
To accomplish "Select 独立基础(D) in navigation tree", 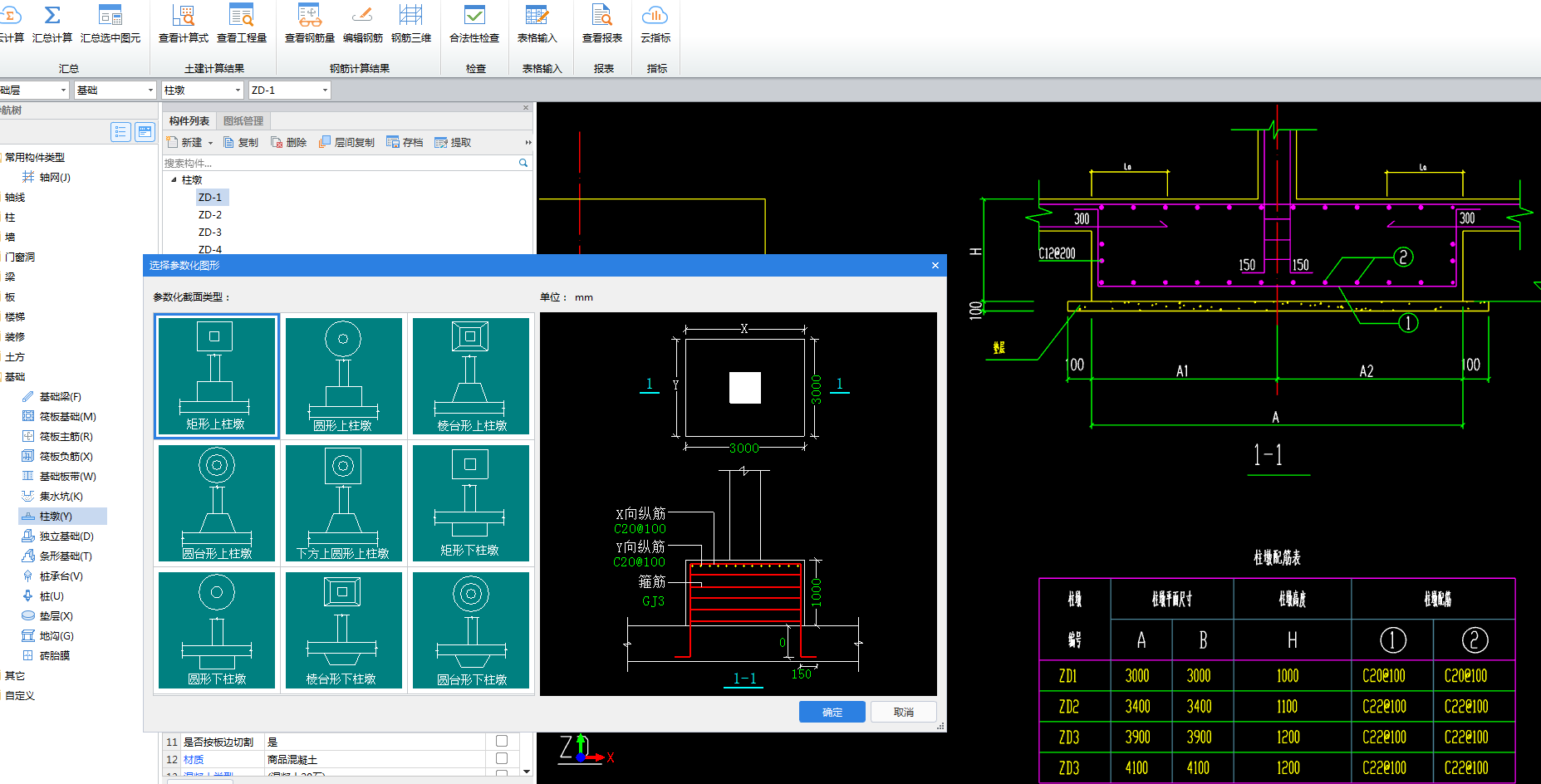I will tap(57, 537).
